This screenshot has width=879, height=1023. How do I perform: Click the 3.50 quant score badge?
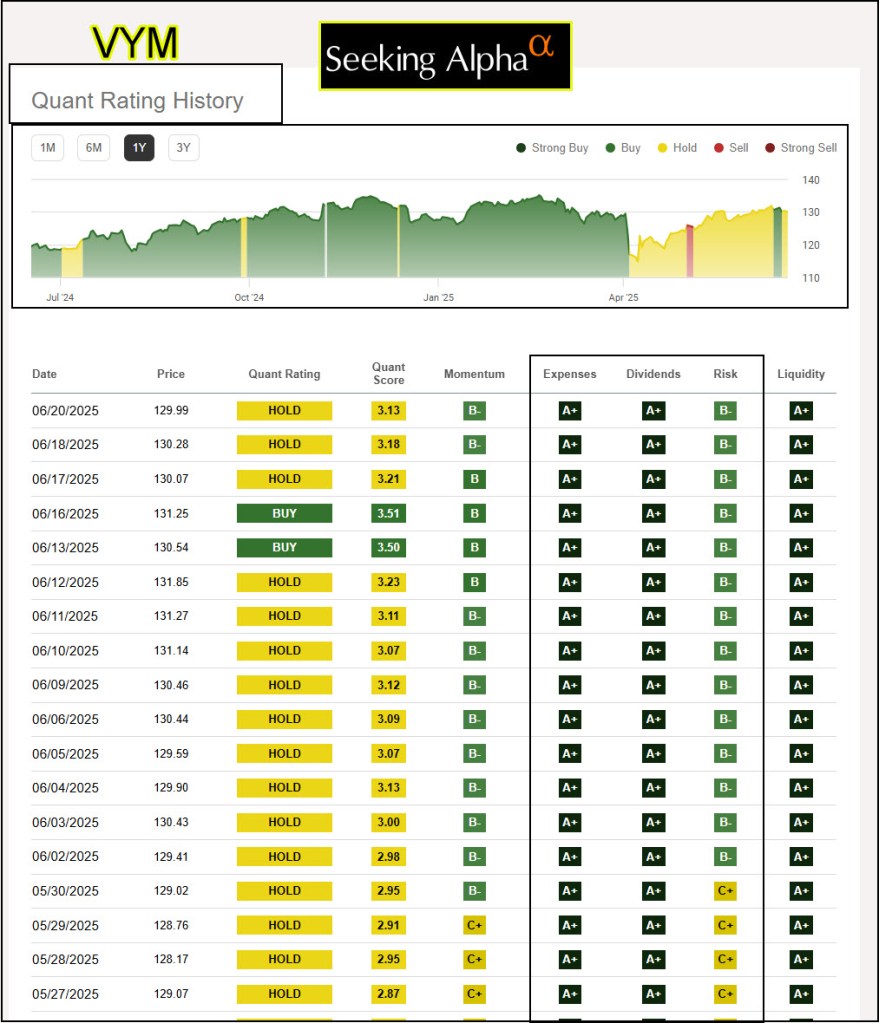[388, 548]
